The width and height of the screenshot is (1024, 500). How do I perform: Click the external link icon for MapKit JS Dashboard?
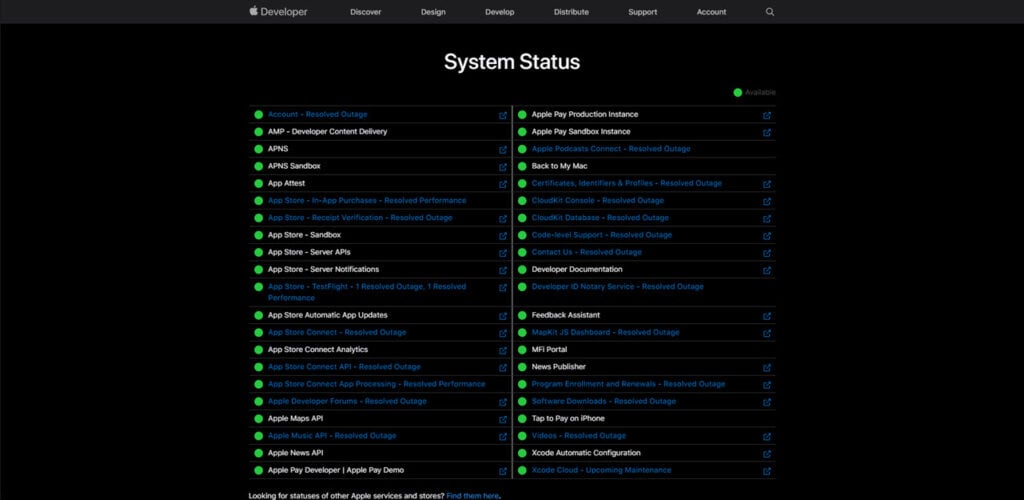tap(767, 334)
